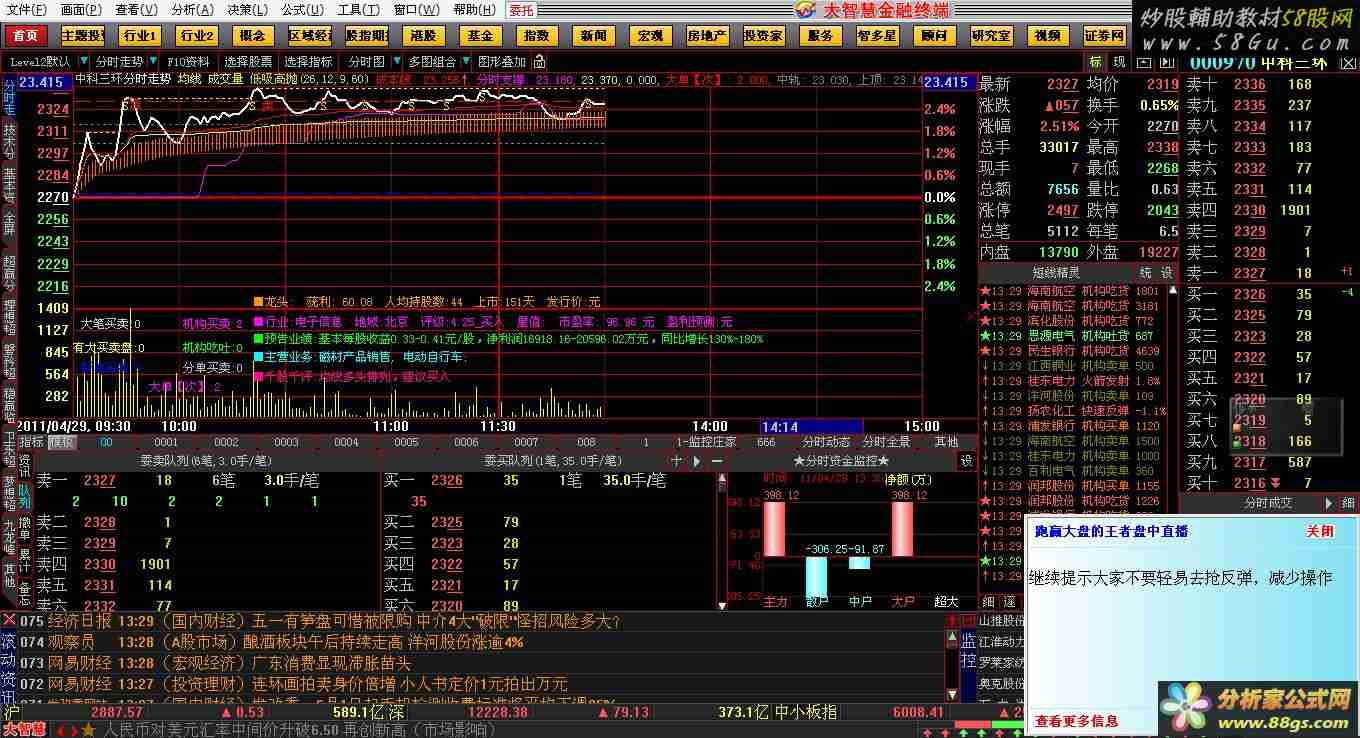The image size is (1360, 738).
Task: Click the plus icon in 委买队列 header
Action: pyautogui.click(x=677, y=461)
